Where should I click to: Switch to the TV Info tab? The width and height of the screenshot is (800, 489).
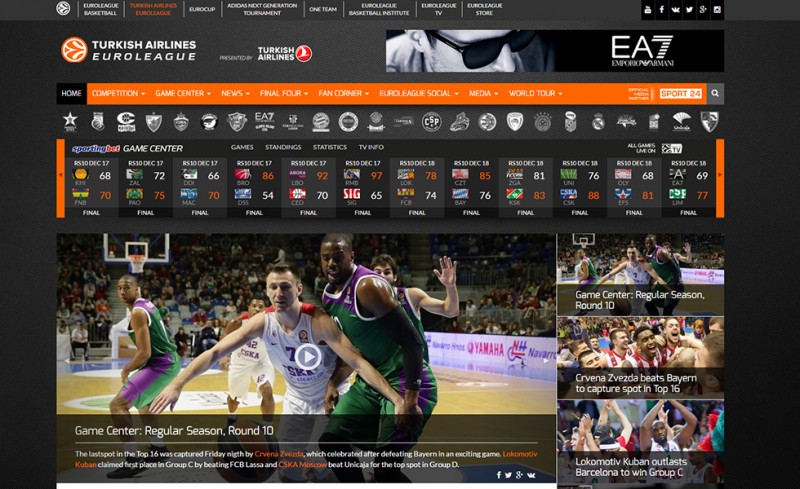tap(371, 147)
